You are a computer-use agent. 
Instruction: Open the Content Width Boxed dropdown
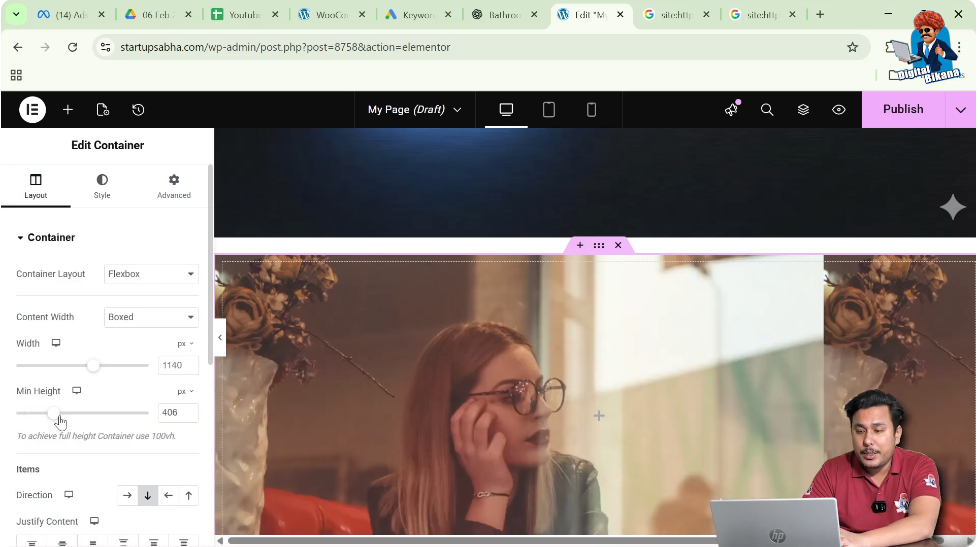[x=151, y=317]
